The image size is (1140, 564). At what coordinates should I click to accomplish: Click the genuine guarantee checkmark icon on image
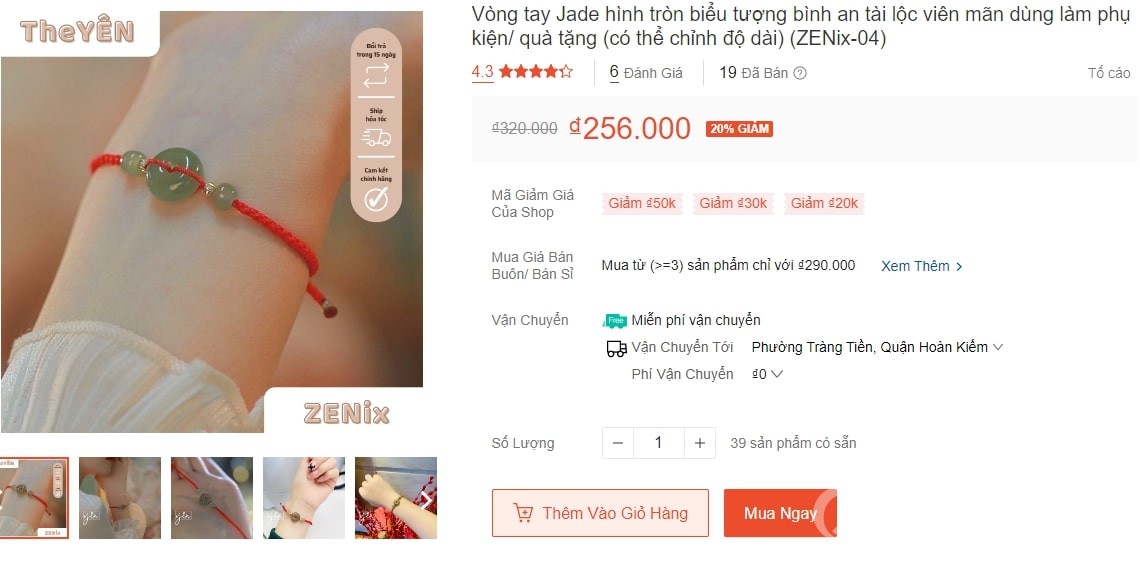coord(376,199)
